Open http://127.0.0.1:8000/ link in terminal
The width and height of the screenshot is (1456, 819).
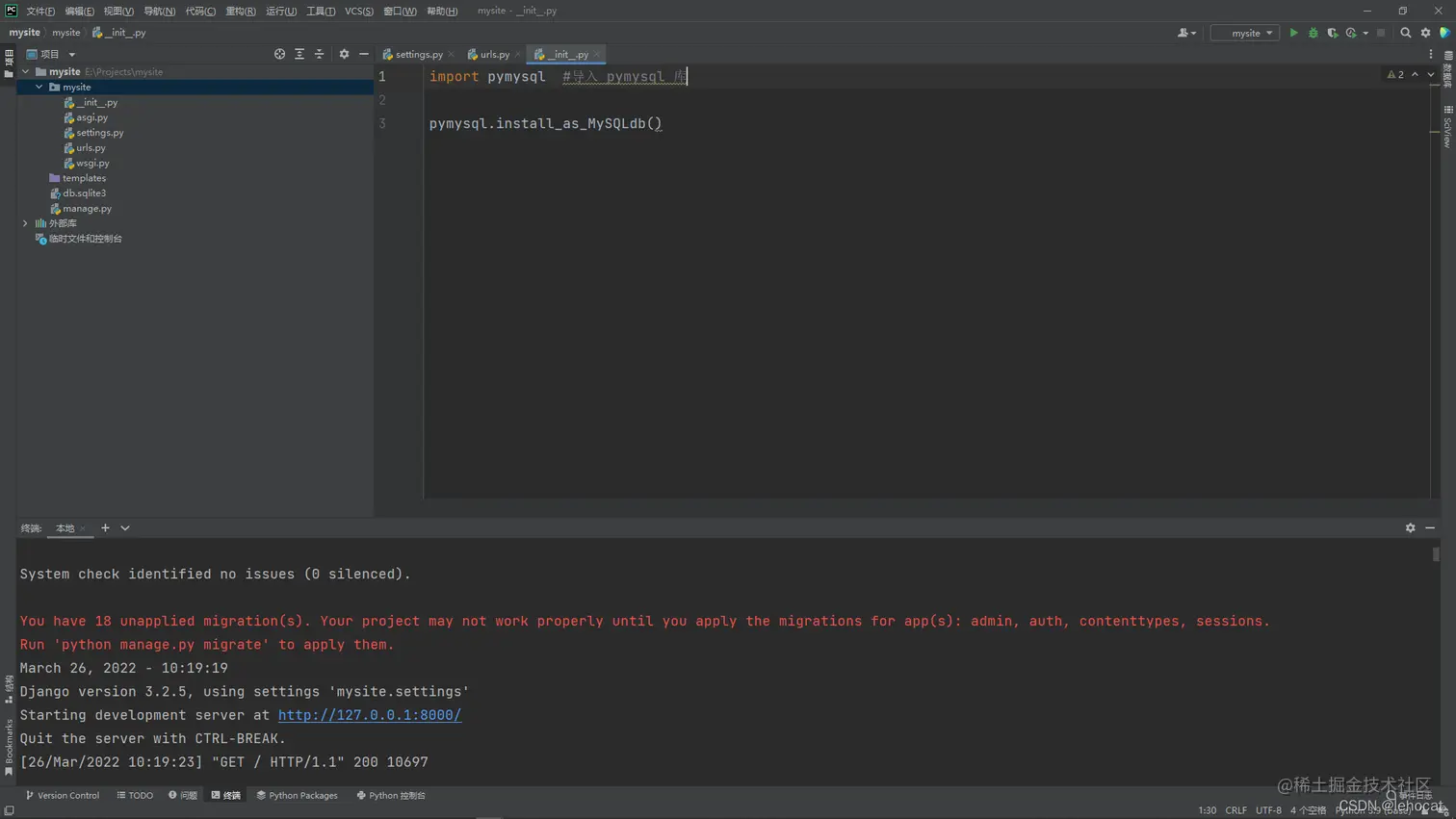pyautogui.click(x=370, y=715)
